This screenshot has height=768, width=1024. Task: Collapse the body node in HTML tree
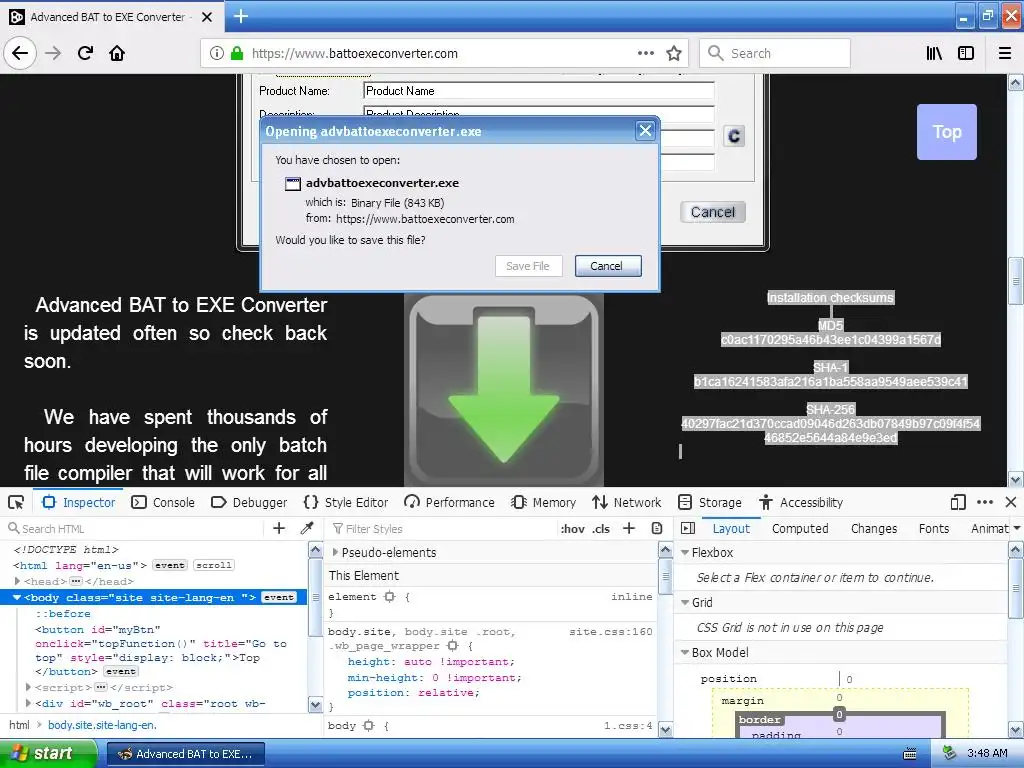(x=17, y=597)
